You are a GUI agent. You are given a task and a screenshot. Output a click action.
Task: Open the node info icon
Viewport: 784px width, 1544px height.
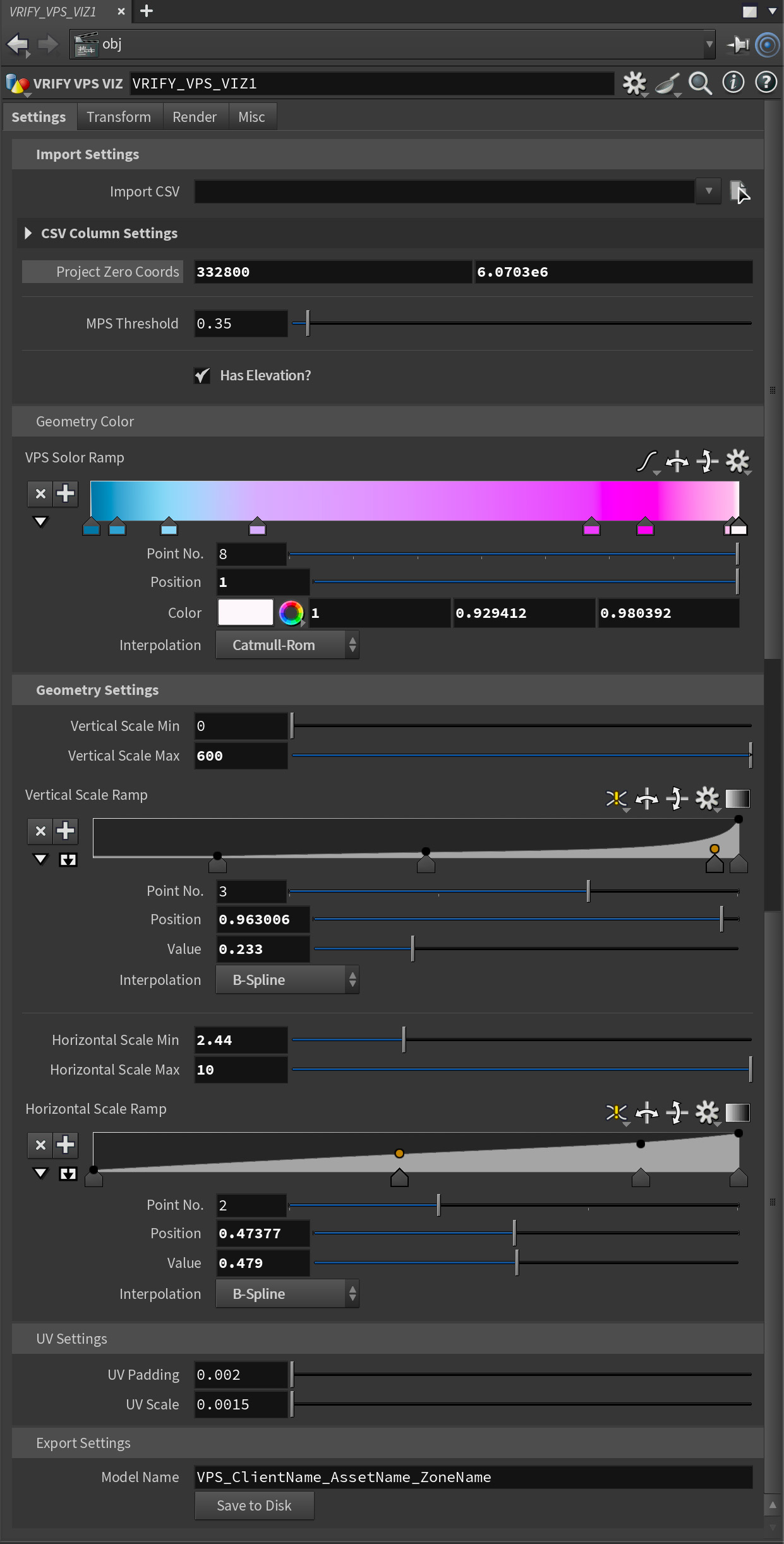[x=733, y=83]
